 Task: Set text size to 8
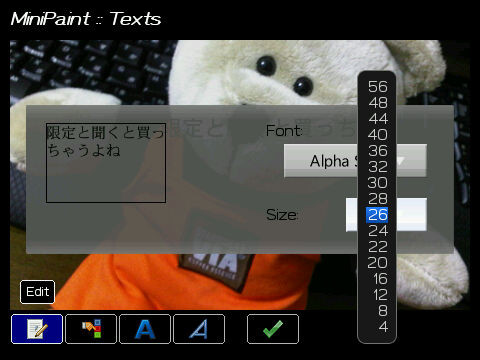[383, 311]
